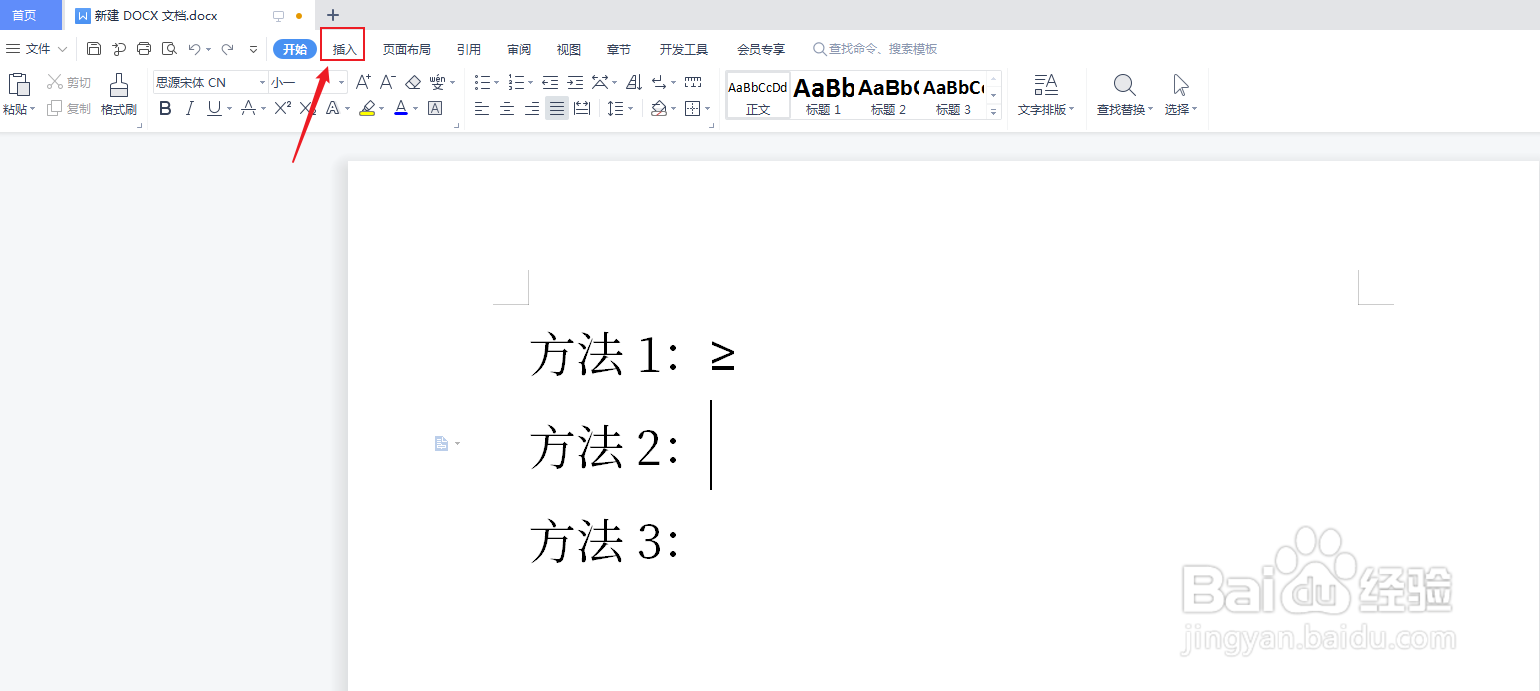Switch to the 插入 ribbon tab

(342, 48)
